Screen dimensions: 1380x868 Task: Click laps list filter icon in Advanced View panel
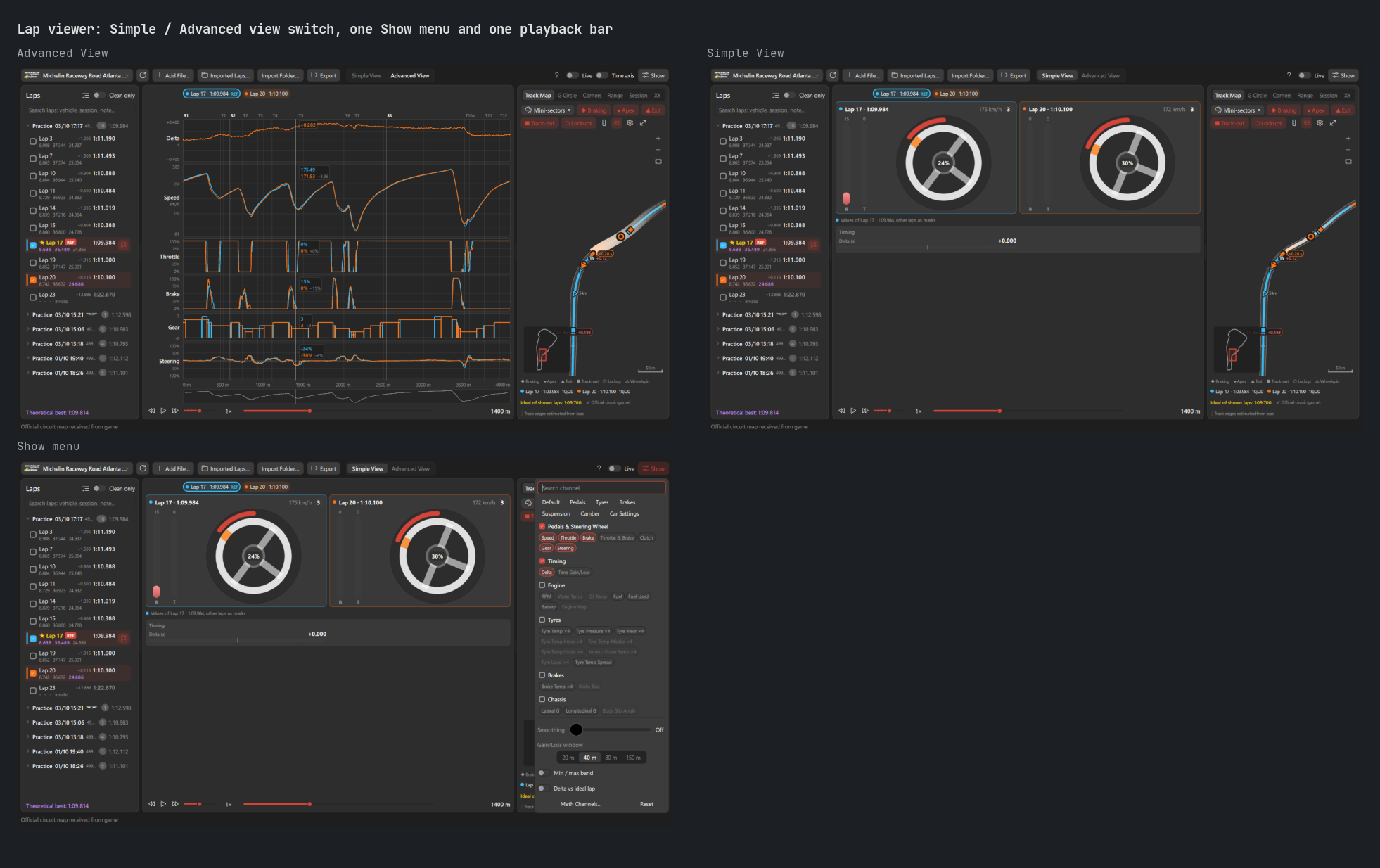[86, 96]
